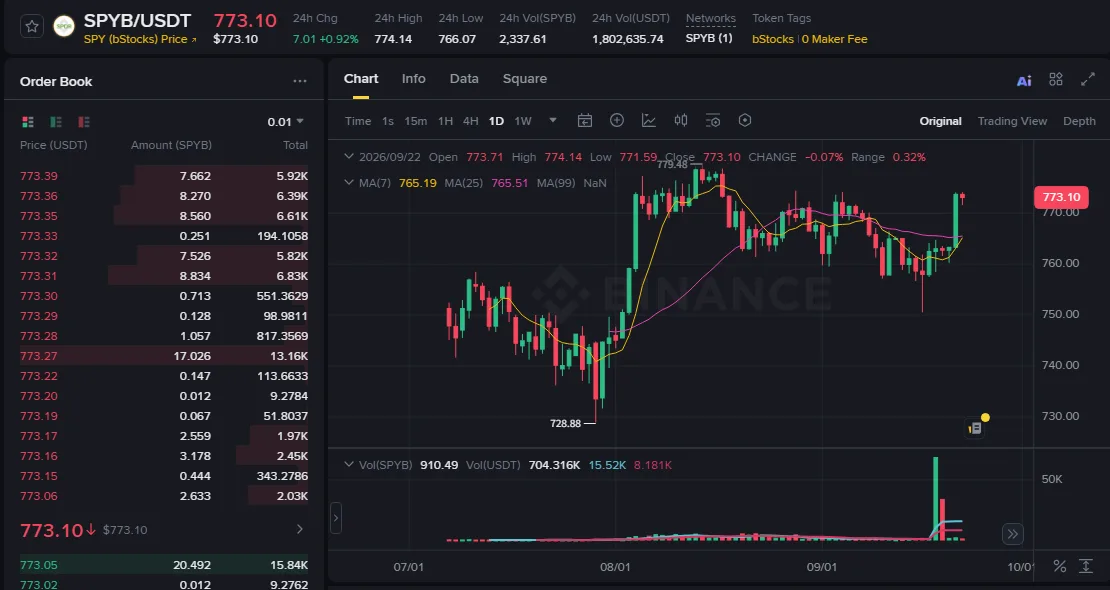Click the ask price 773.39 row
The width and height of the screenshot is (1110, 590).
click(164, 176)
